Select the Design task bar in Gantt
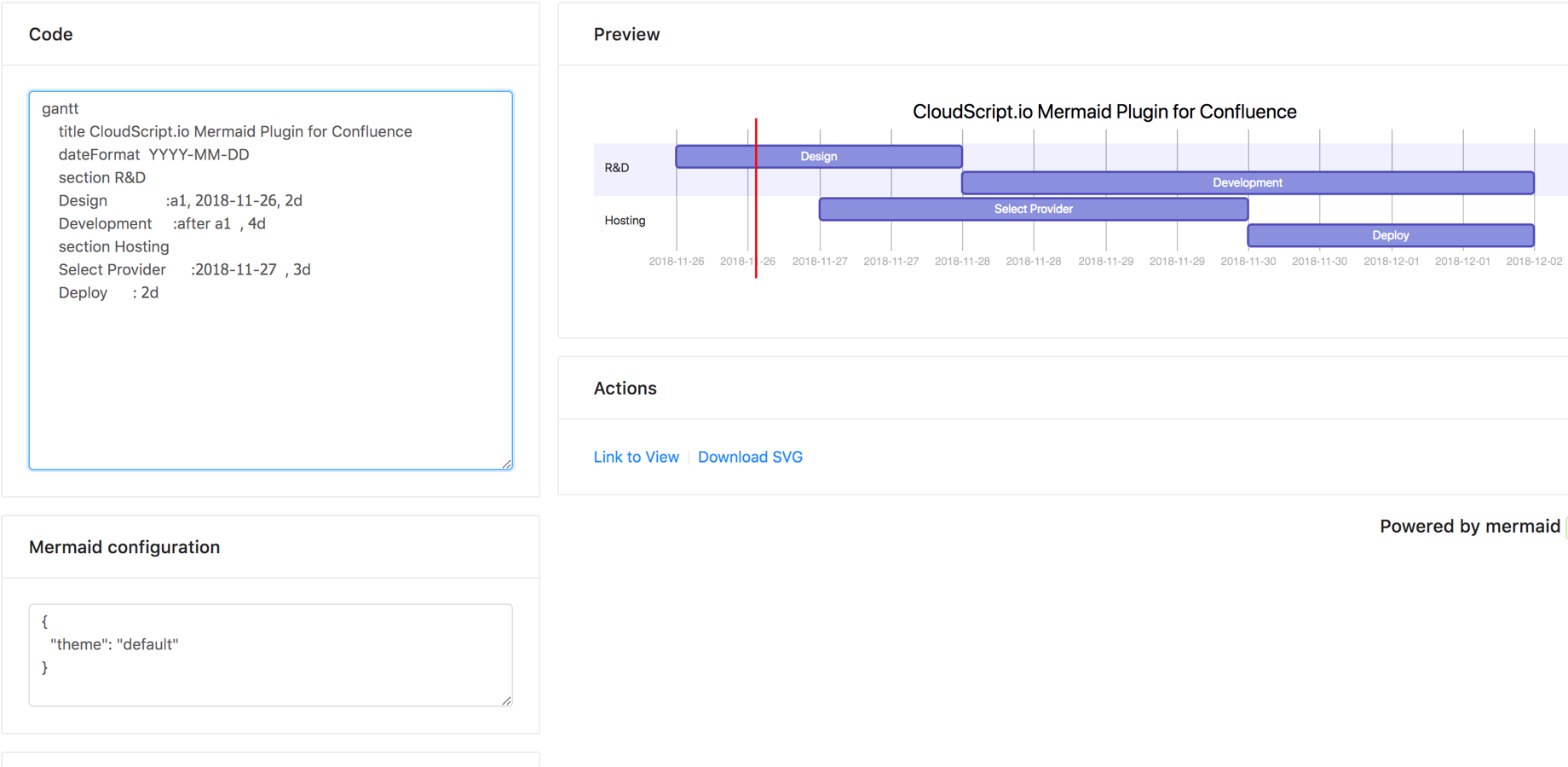Screen dimensions: 1568x767 coord(819,156)
